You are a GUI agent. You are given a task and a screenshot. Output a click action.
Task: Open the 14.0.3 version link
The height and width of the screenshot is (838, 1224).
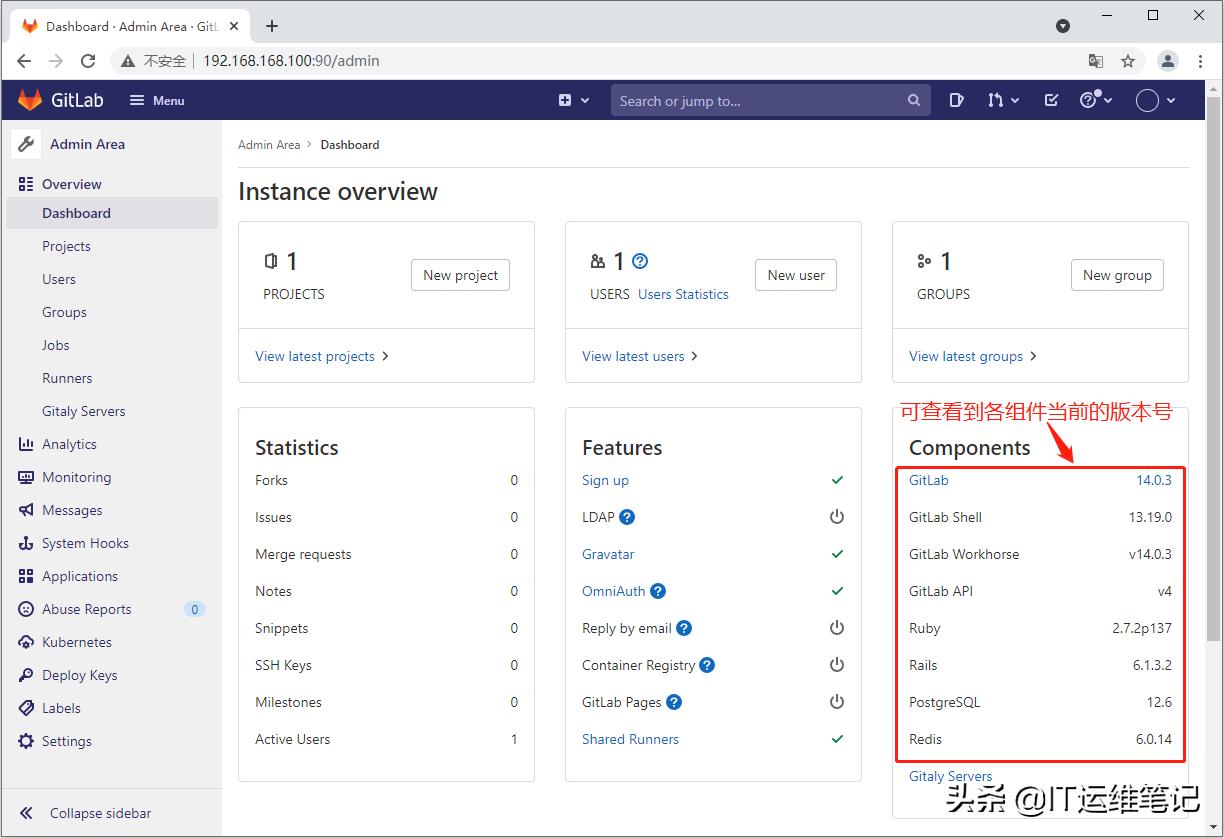click(1154, 480)
